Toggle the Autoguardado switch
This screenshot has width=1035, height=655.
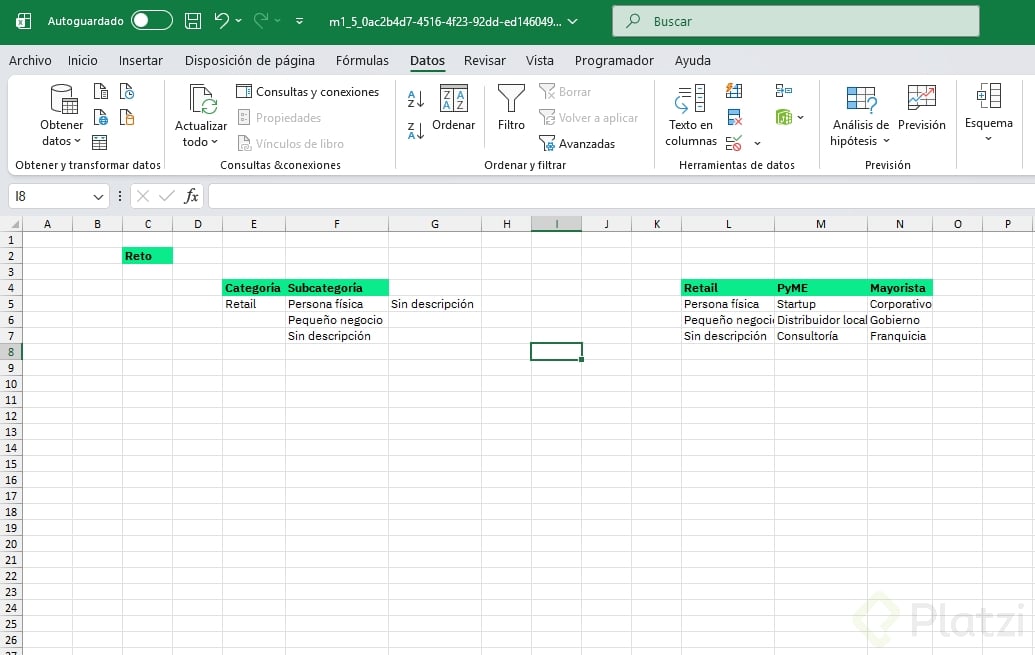tap(151, 21)
